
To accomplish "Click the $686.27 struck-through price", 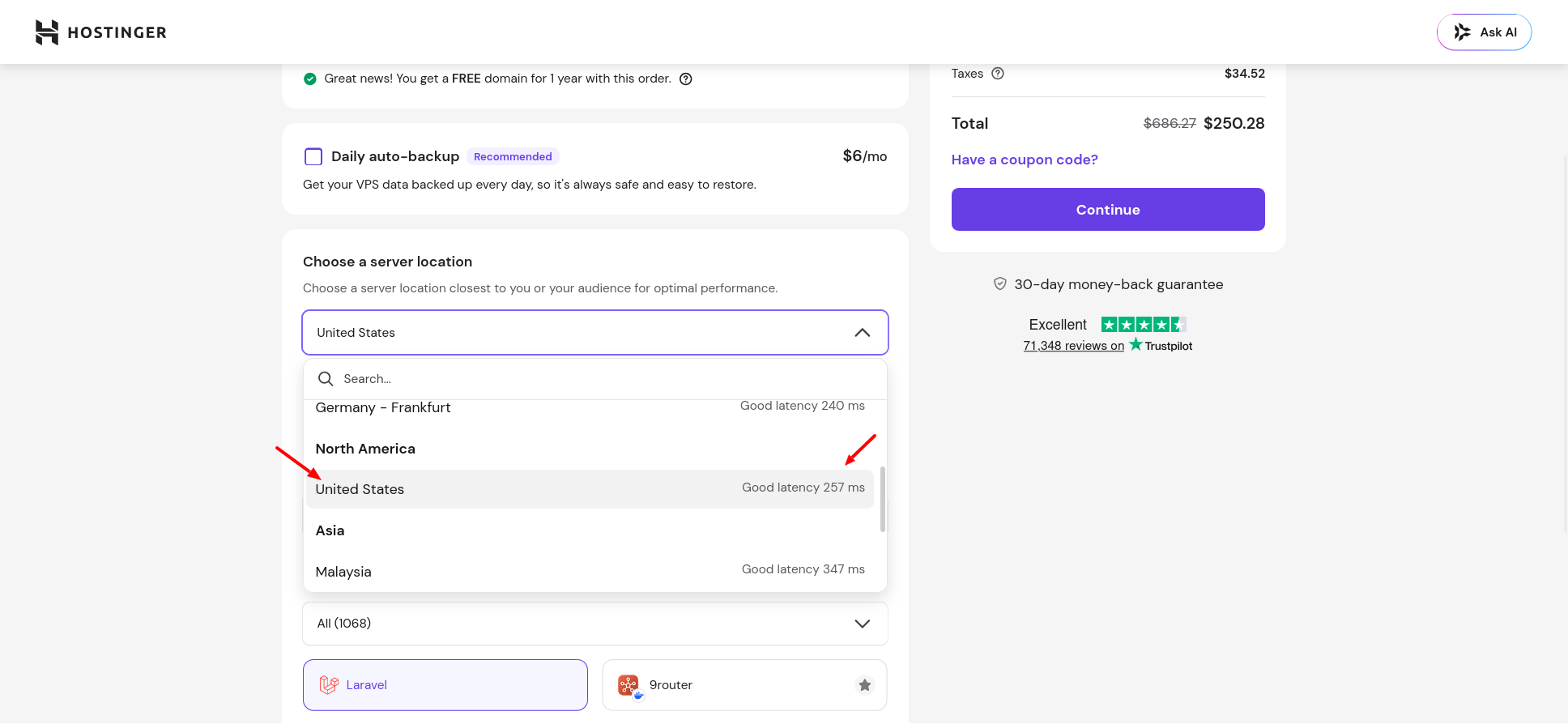I will 1170,123.
